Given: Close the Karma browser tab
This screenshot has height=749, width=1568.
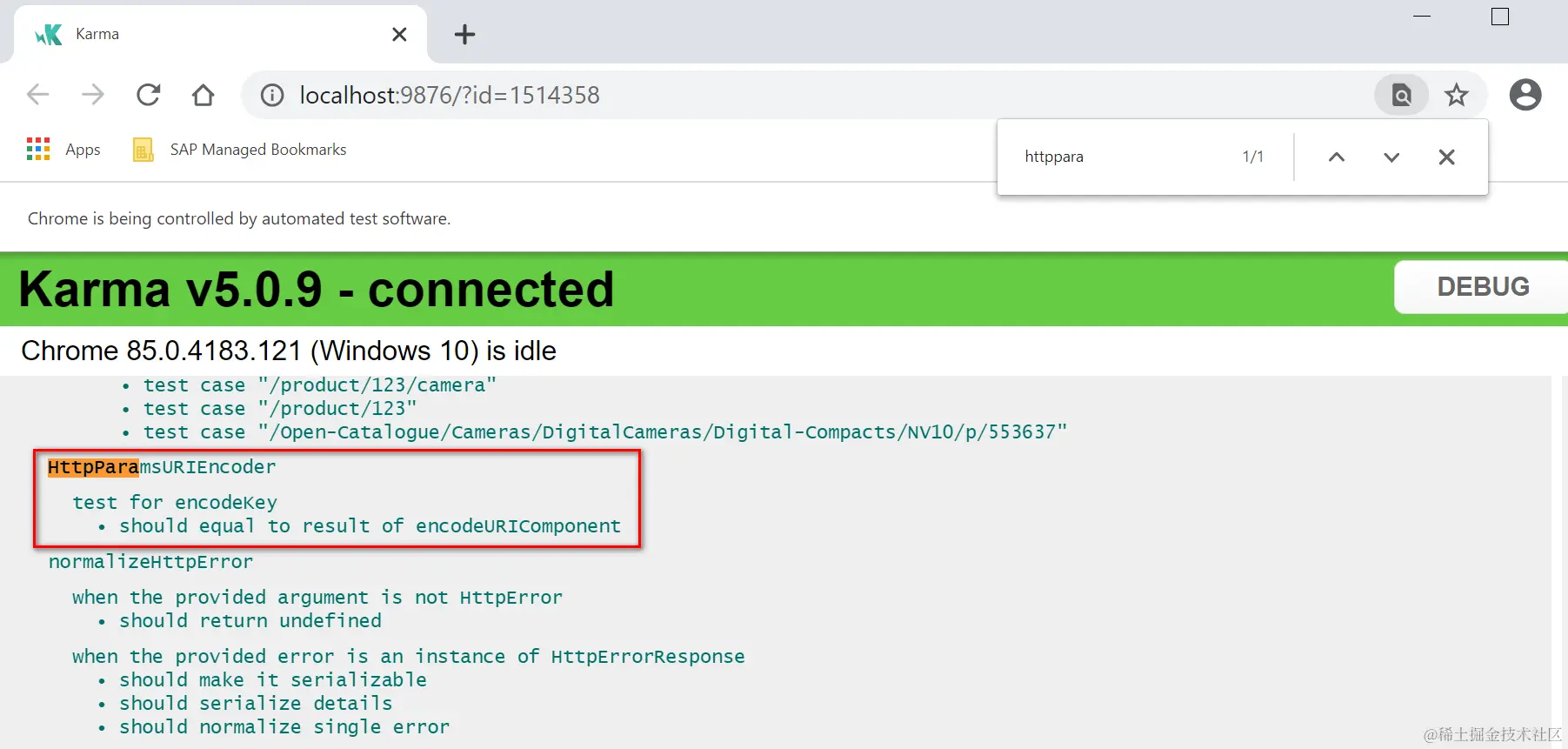Looking at the screenshot, I should (x=399, y=34).
